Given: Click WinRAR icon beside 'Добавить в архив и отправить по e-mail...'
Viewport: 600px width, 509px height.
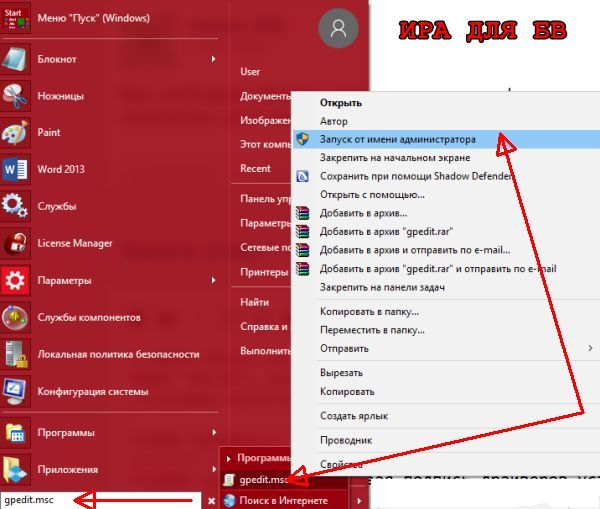Looking at the screenshot, I should click(x=303, y=250).
